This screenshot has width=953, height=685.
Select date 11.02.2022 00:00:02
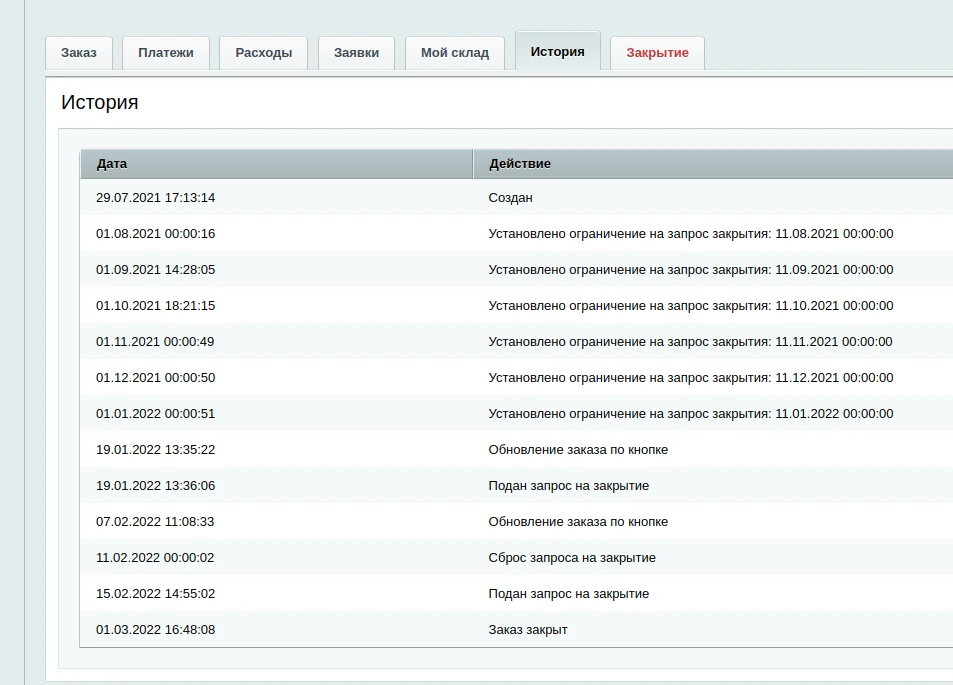[x=155, y=557]
